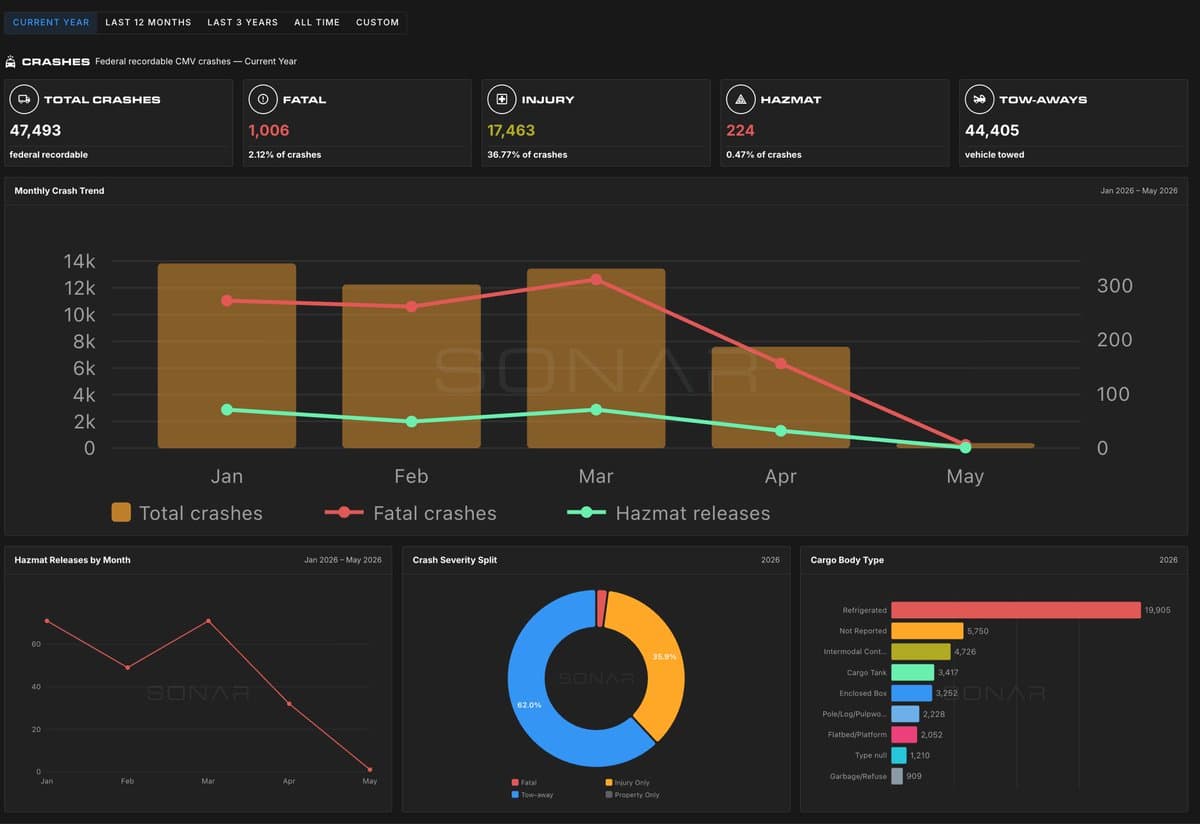This screenshot has width=1200, height=824.
Task: Click the Monthly Crash Trend title
Action: tap(59, 191)
